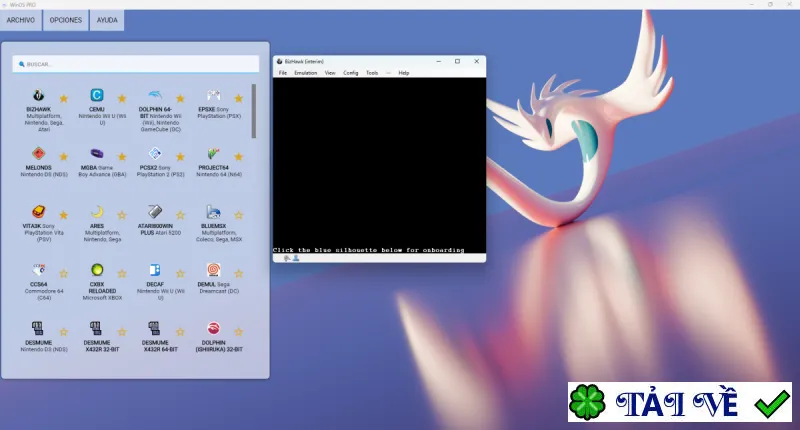
Task: Click the "VITA3K" emulator name text
Action: [x=32, y=226]
